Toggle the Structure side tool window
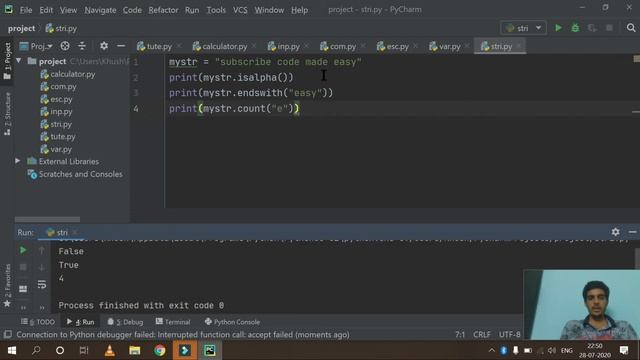This screenshot has width=640, height=360. click(x=7, y=113)
